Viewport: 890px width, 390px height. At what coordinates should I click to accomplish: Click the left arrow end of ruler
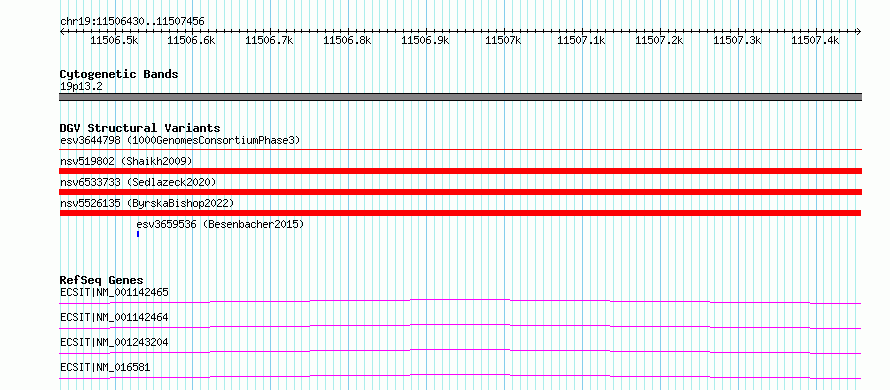point(62,31)
